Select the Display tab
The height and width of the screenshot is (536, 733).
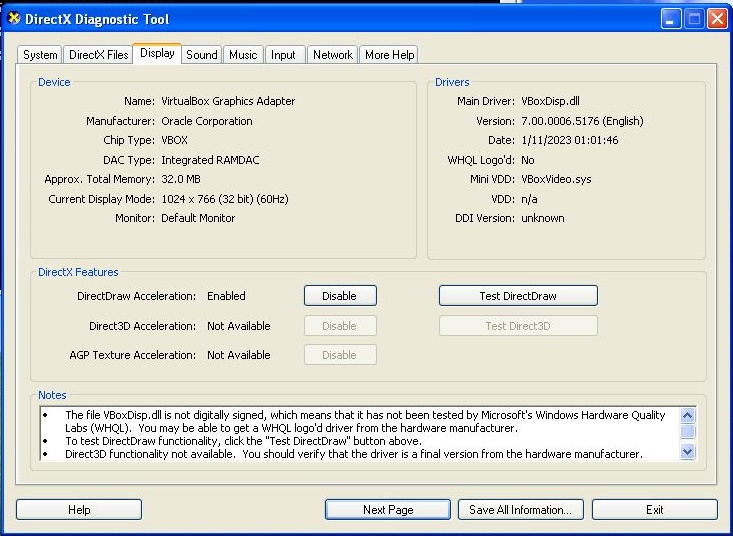(x=157, y=53)
